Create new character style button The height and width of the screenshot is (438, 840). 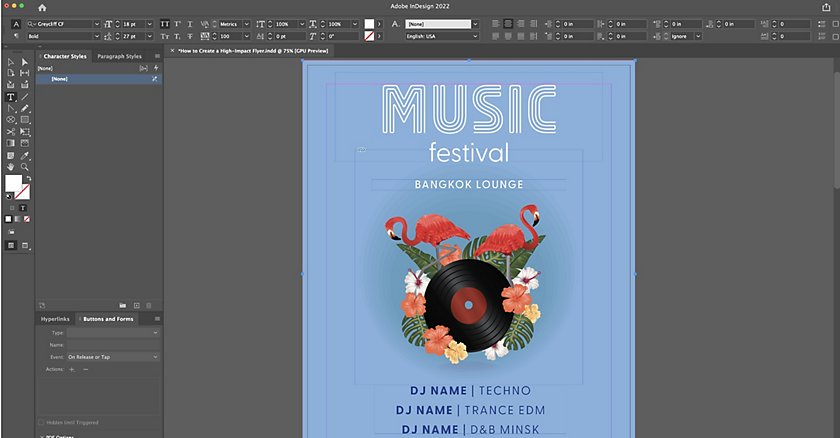point(137,305)
